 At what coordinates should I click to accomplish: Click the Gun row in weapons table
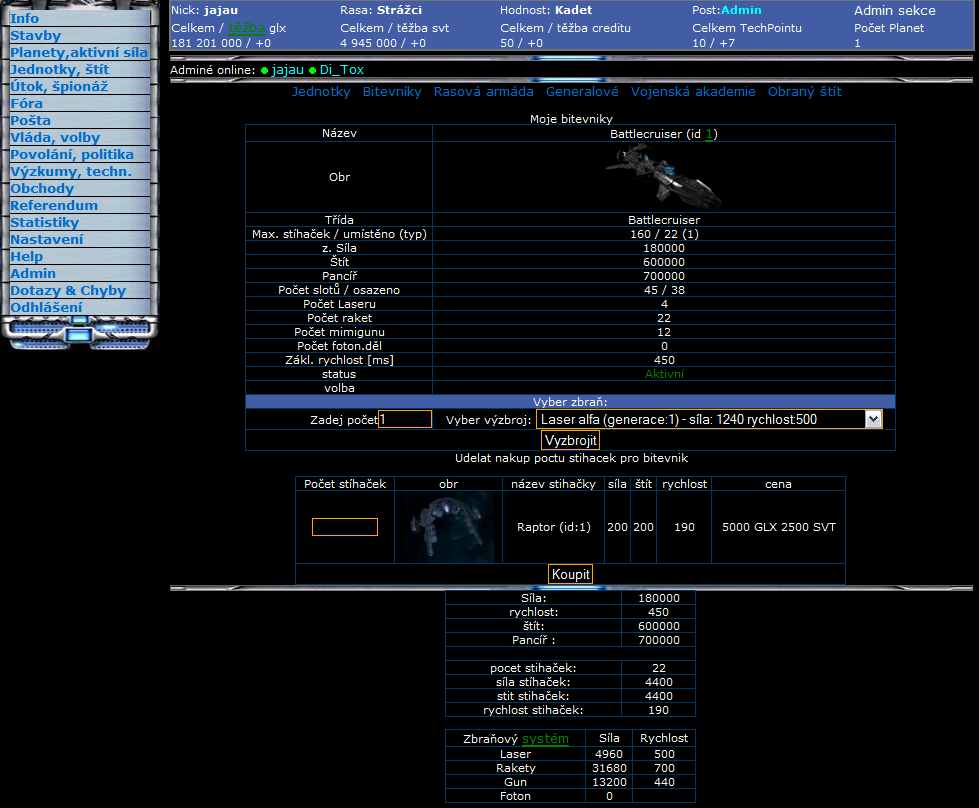pyautogui.click(x=570, y=782)
